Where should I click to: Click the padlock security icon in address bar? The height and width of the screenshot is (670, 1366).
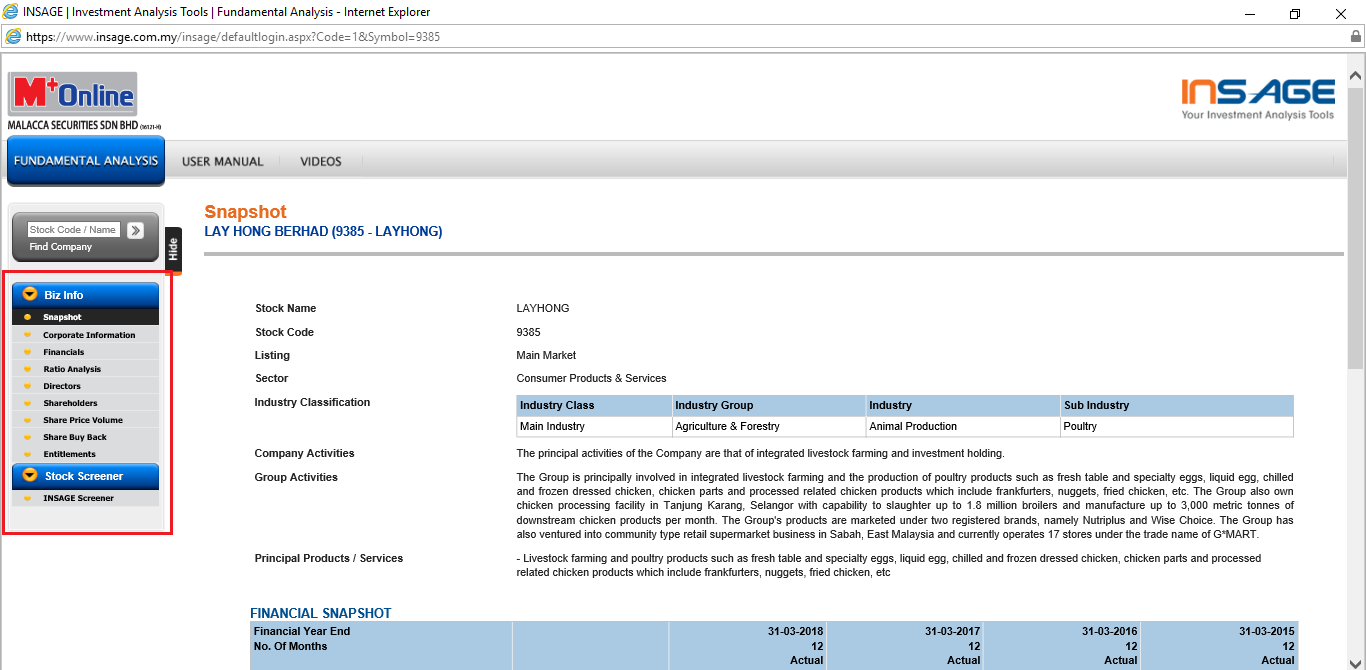[1356, 36]
